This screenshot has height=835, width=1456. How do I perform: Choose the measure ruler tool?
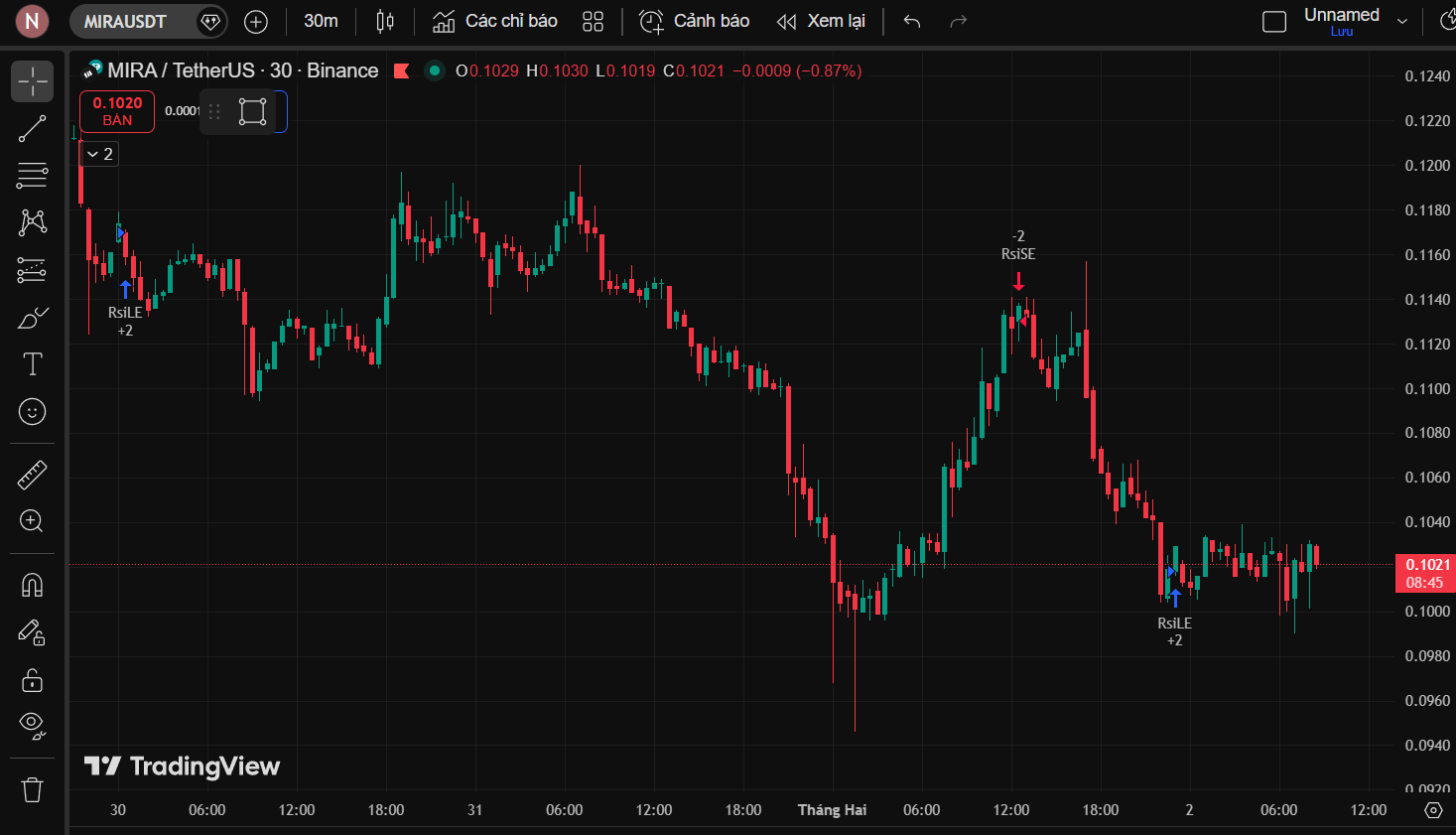[32, 475]
